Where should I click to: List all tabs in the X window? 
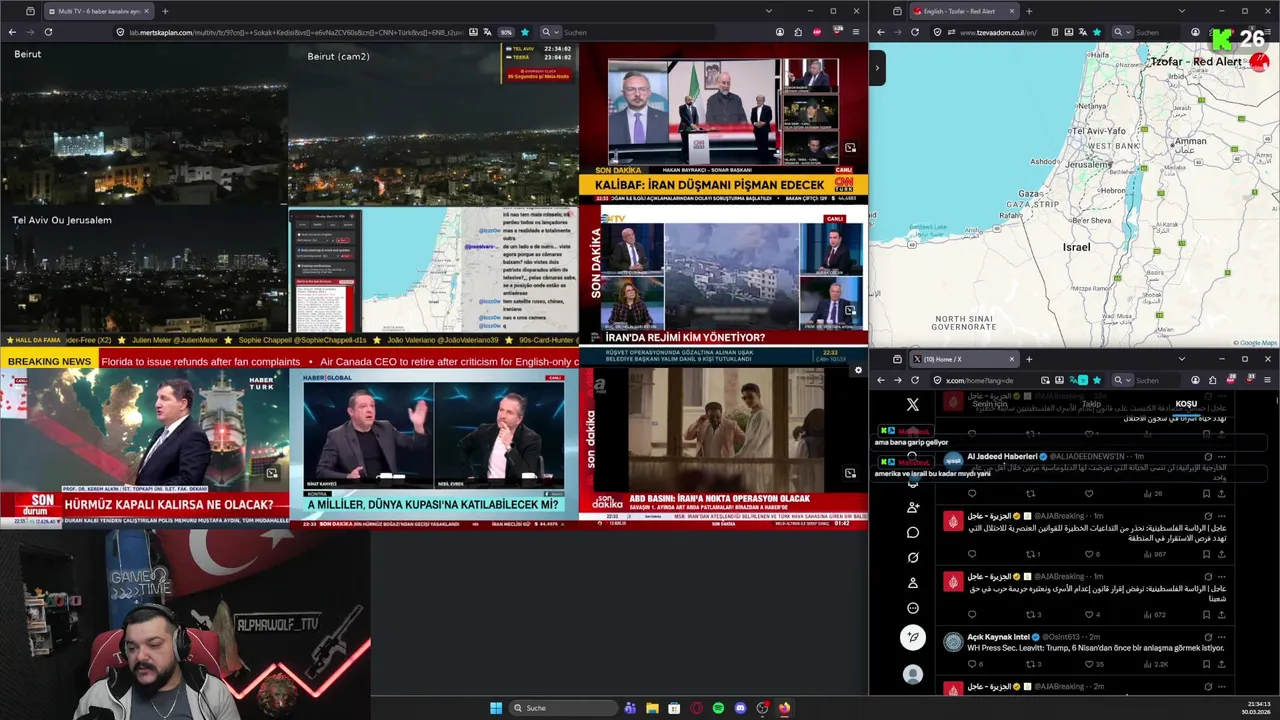(x=1181, y=359)
